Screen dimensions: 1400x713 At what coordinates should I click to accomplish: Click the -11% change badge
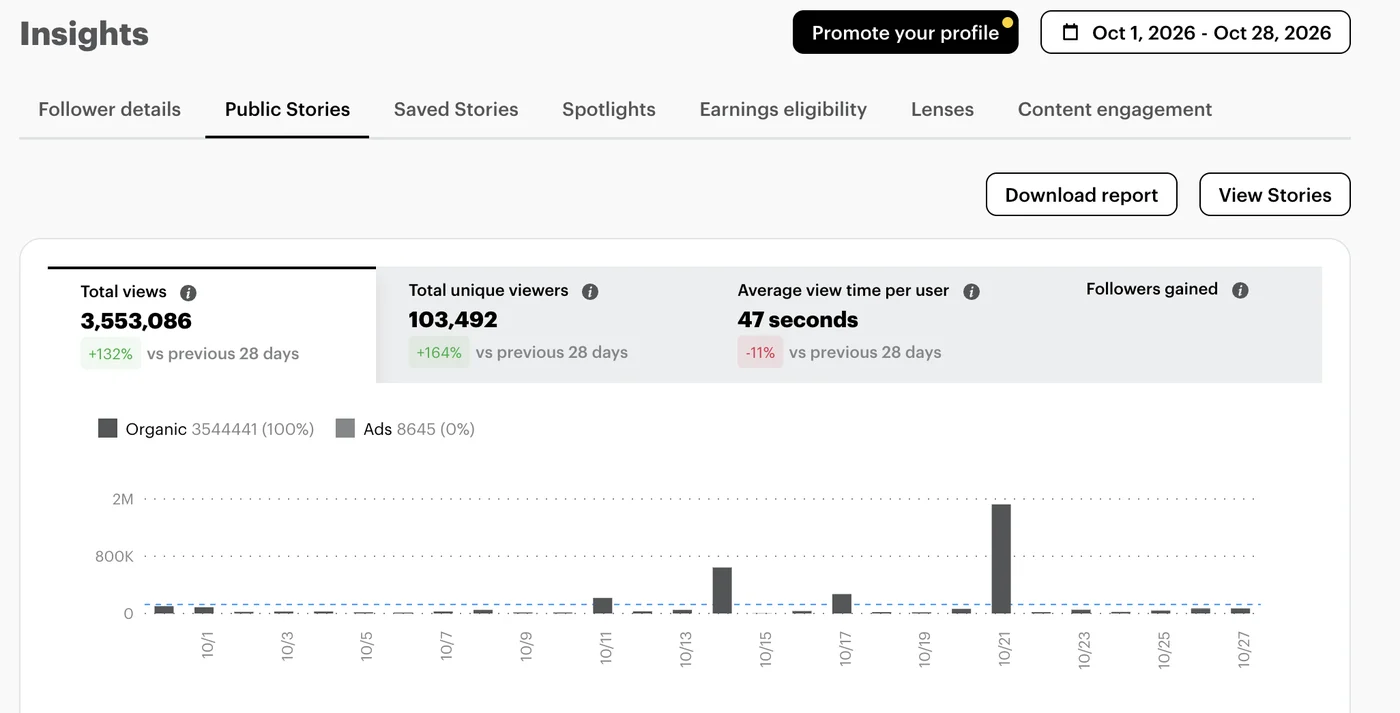pyautogui.click(x=760, y=352)
